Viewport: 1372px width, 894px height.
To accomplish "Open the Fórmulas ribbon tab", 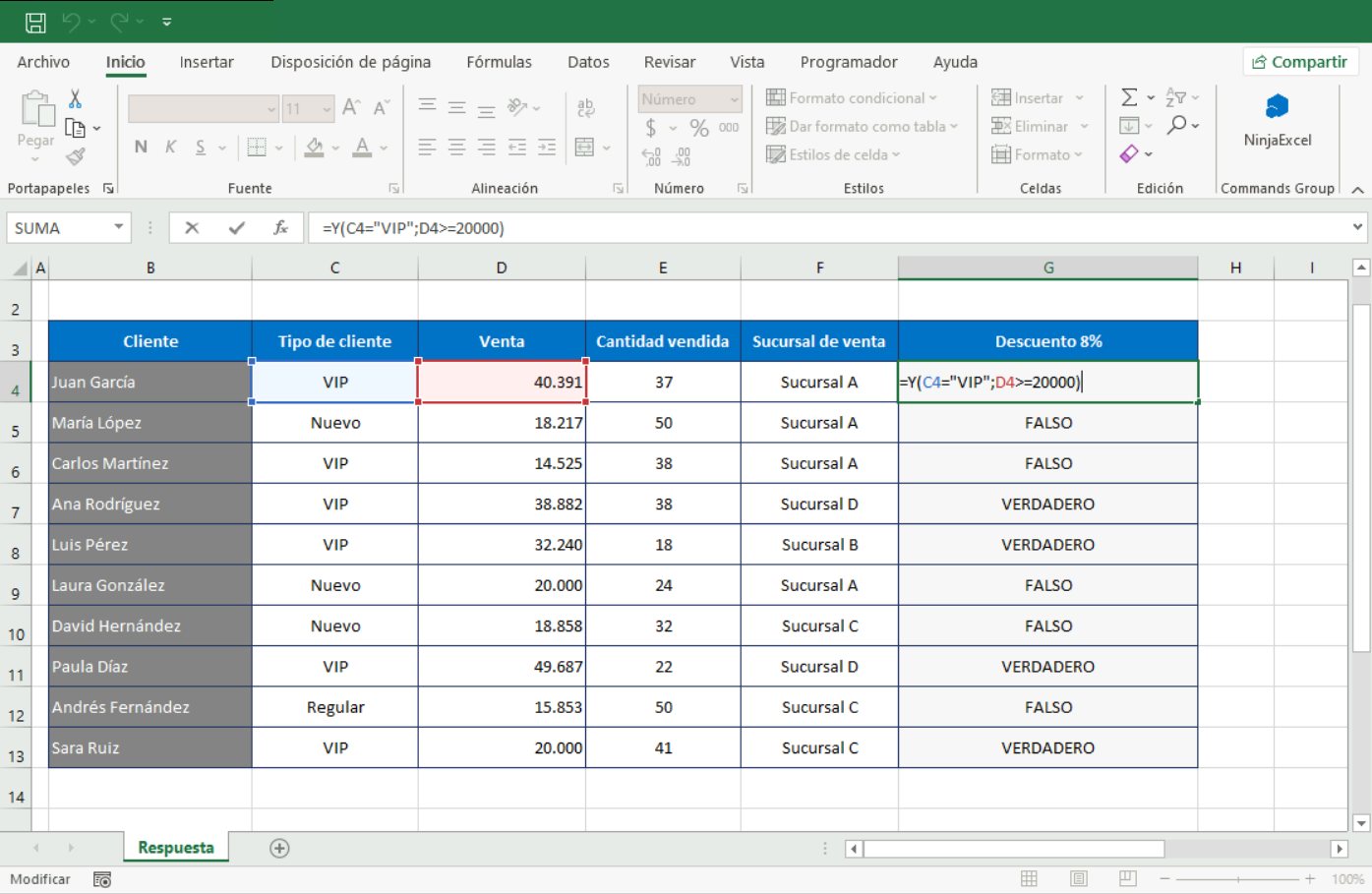I will click(x=499, y=62).
